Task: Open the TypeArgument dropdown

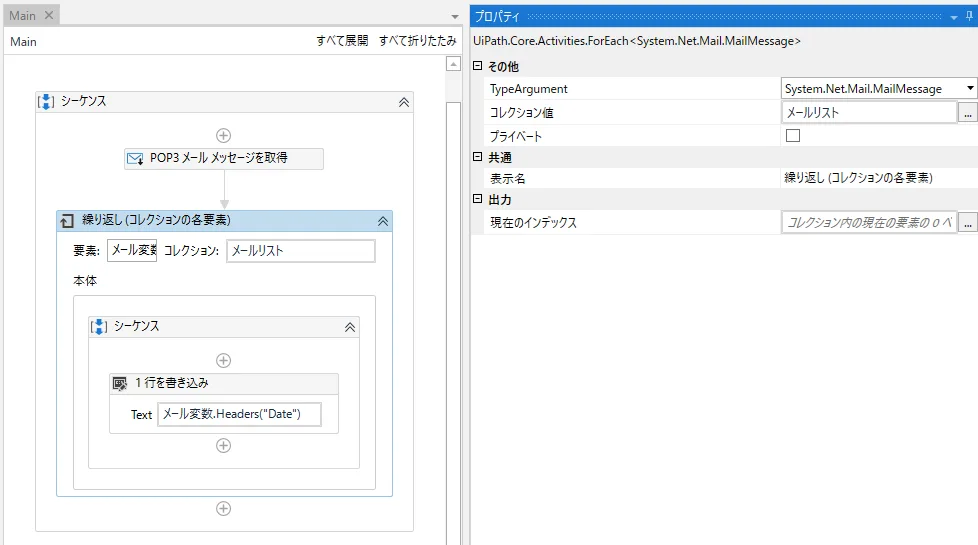Action: pos(970,89)
